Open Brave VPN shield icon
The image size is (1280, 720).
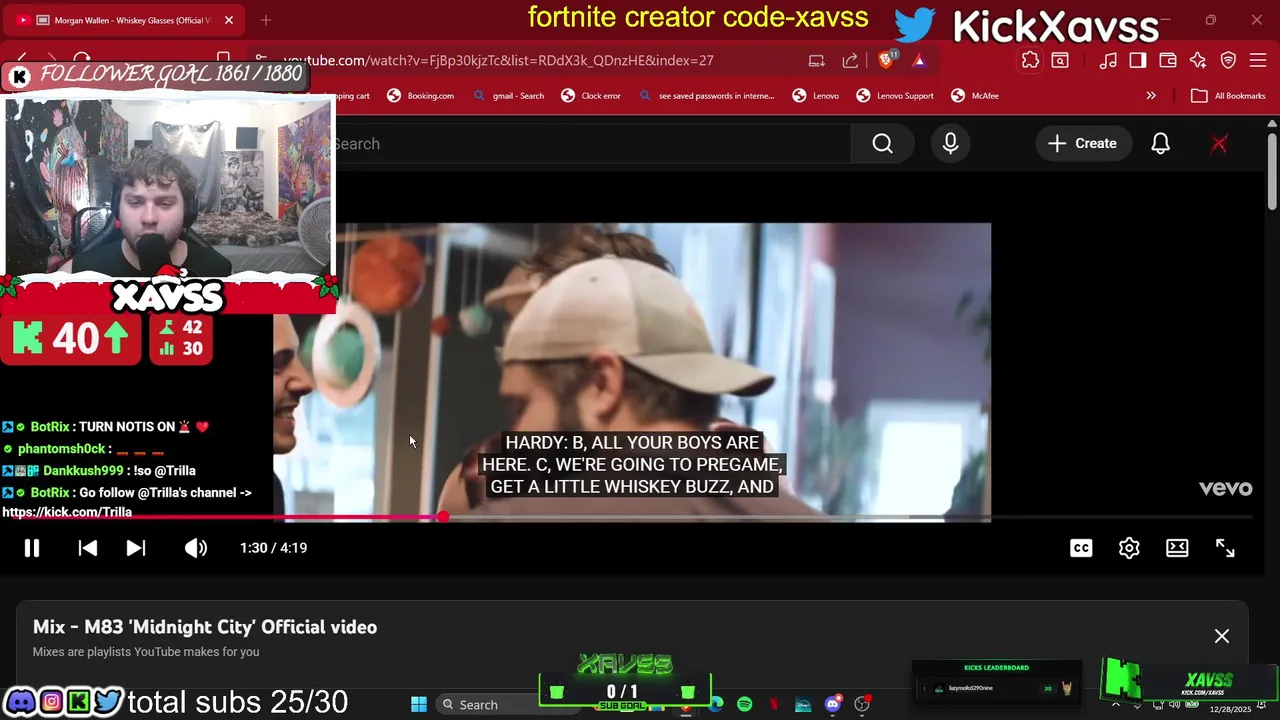click(x=1229, y=60)
